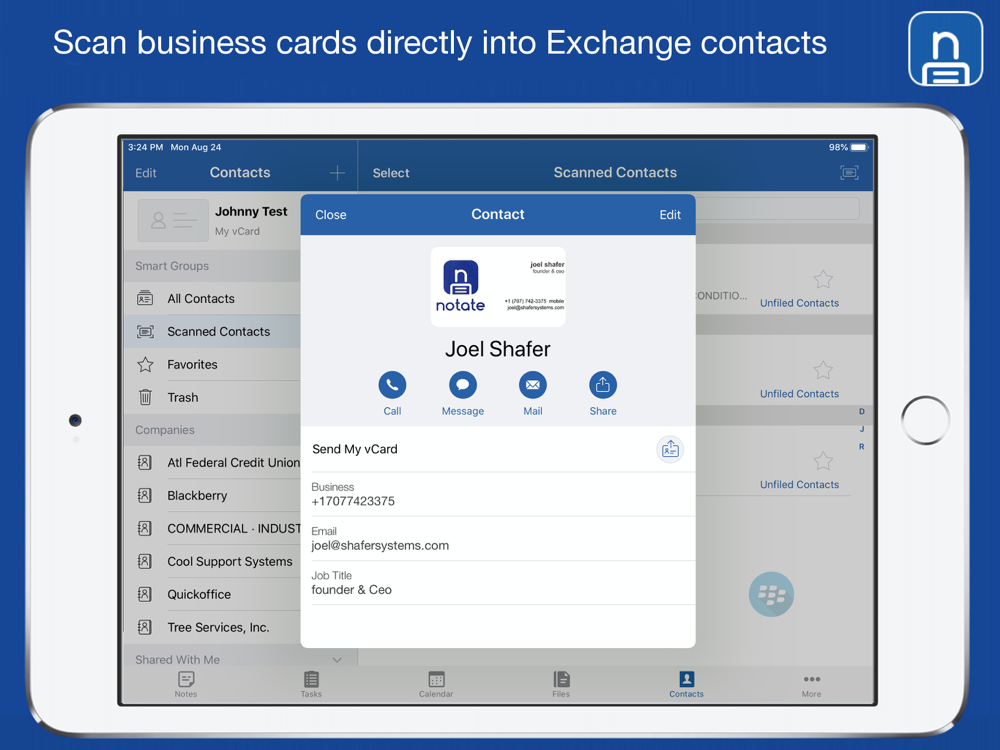Select the Send My vCard row

[497, 449]
